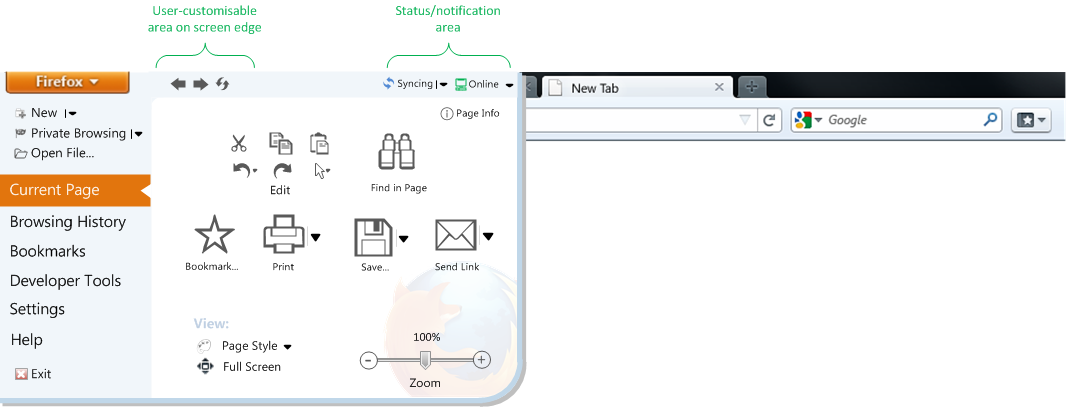
Task: Click the Select cursor icon in Edit group
Action: point(320,171)
